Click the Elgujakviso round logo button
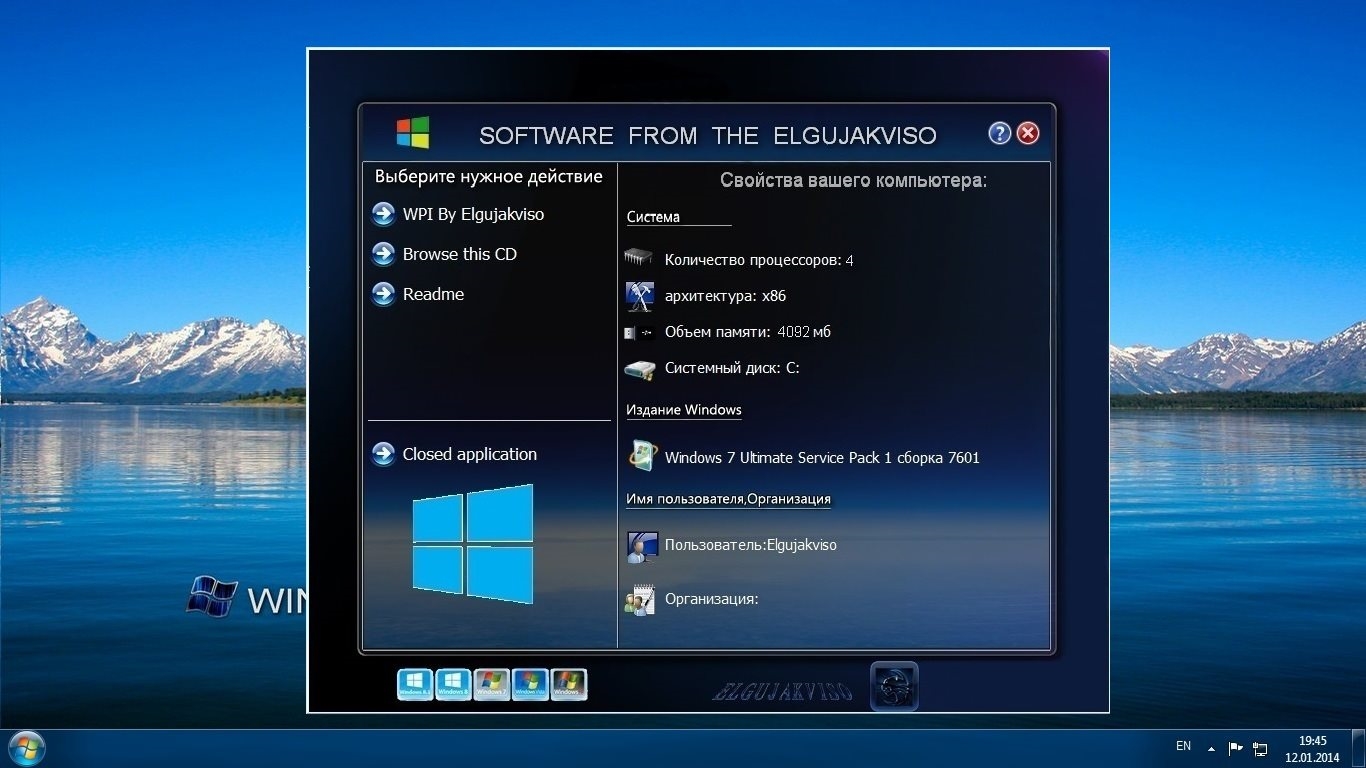Viewport: 1366px width, 768px height. click(x=894, y=687)
